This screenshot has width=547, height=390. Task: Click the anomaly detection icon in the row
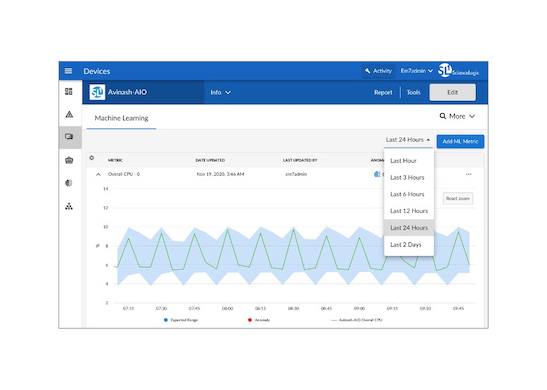point(377,174)
